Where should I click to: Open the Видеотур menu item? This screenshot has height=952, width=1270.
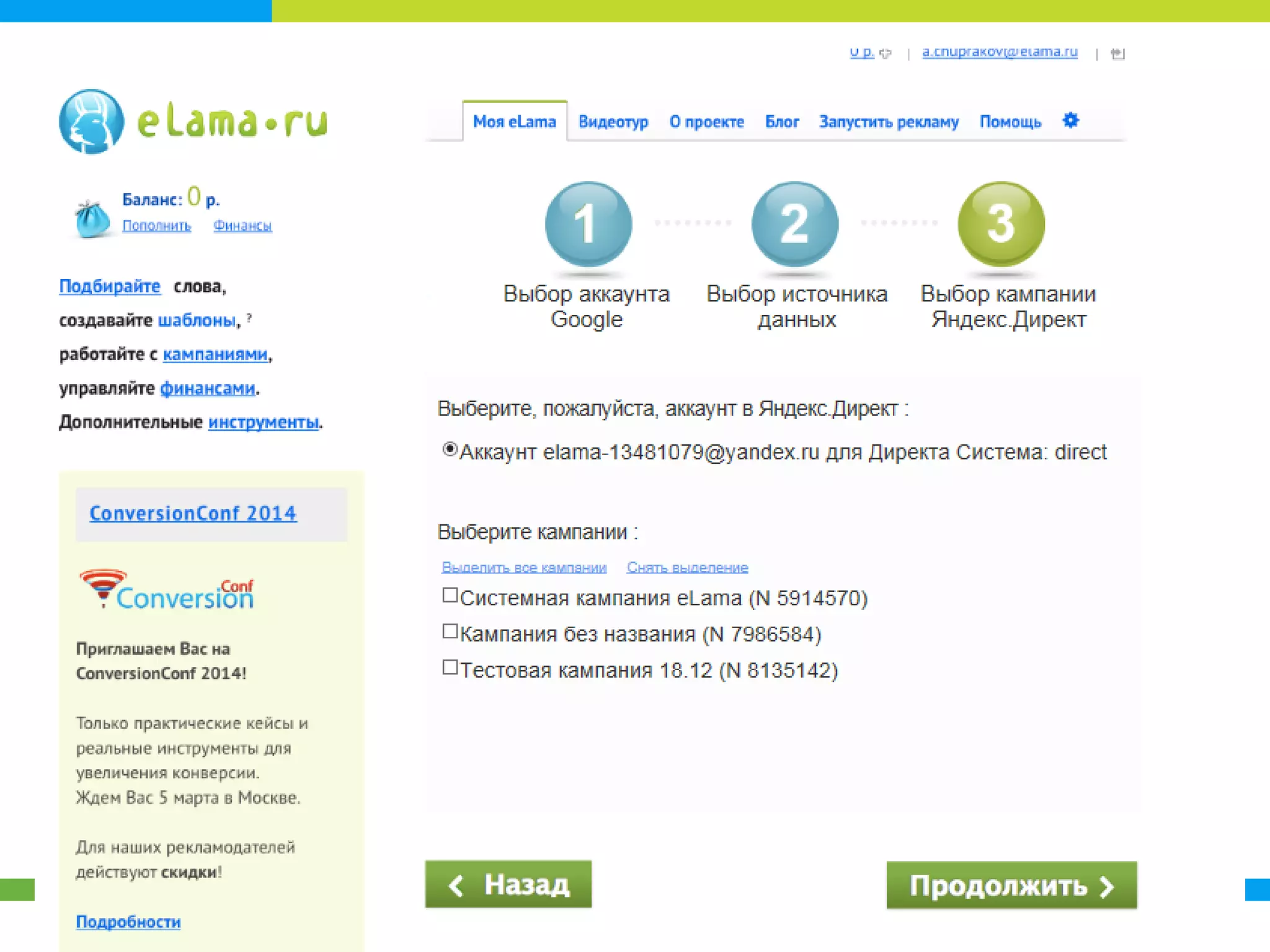tap(613, 121)
